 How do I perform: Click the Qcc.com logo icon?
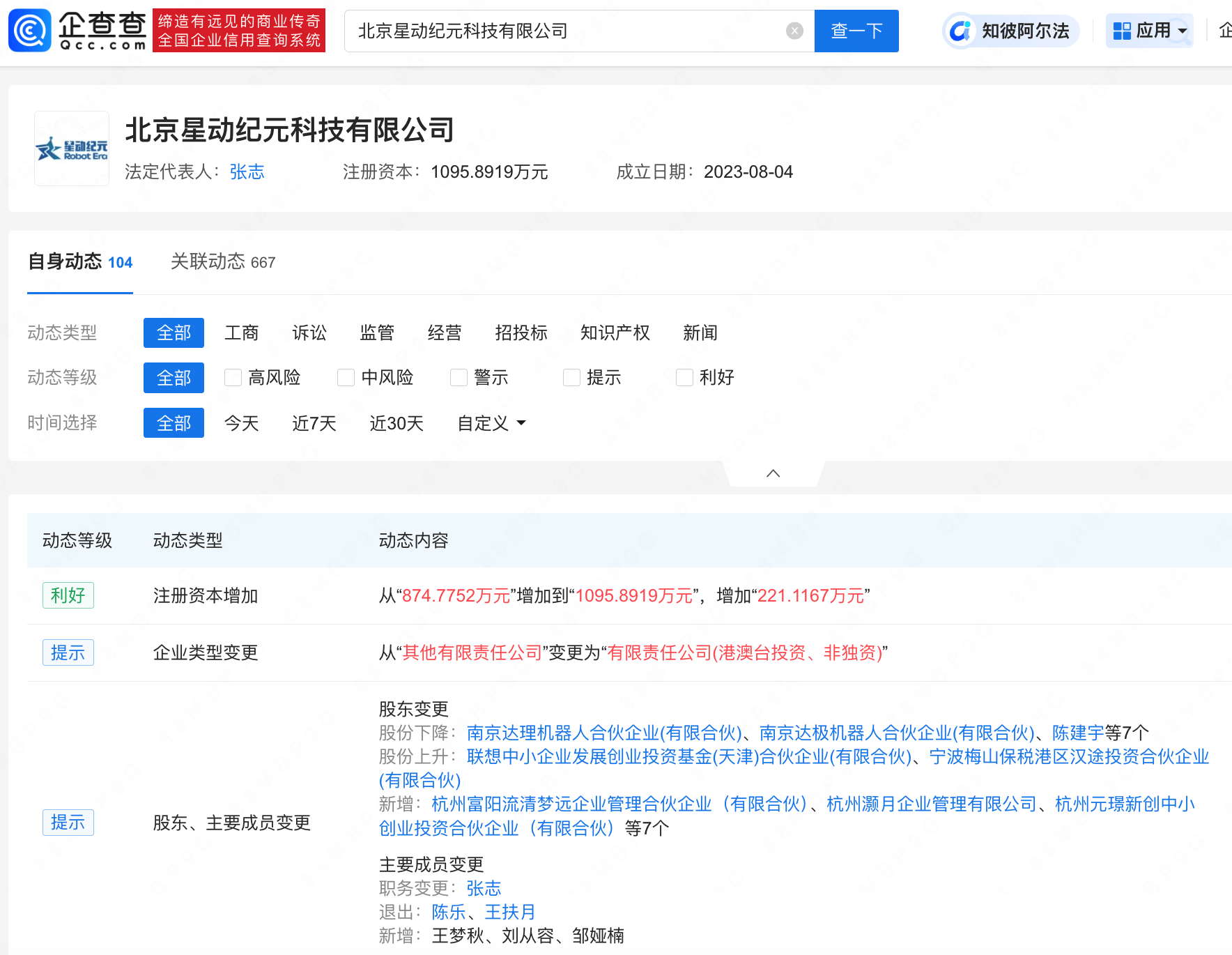click(x=30, y=31)
